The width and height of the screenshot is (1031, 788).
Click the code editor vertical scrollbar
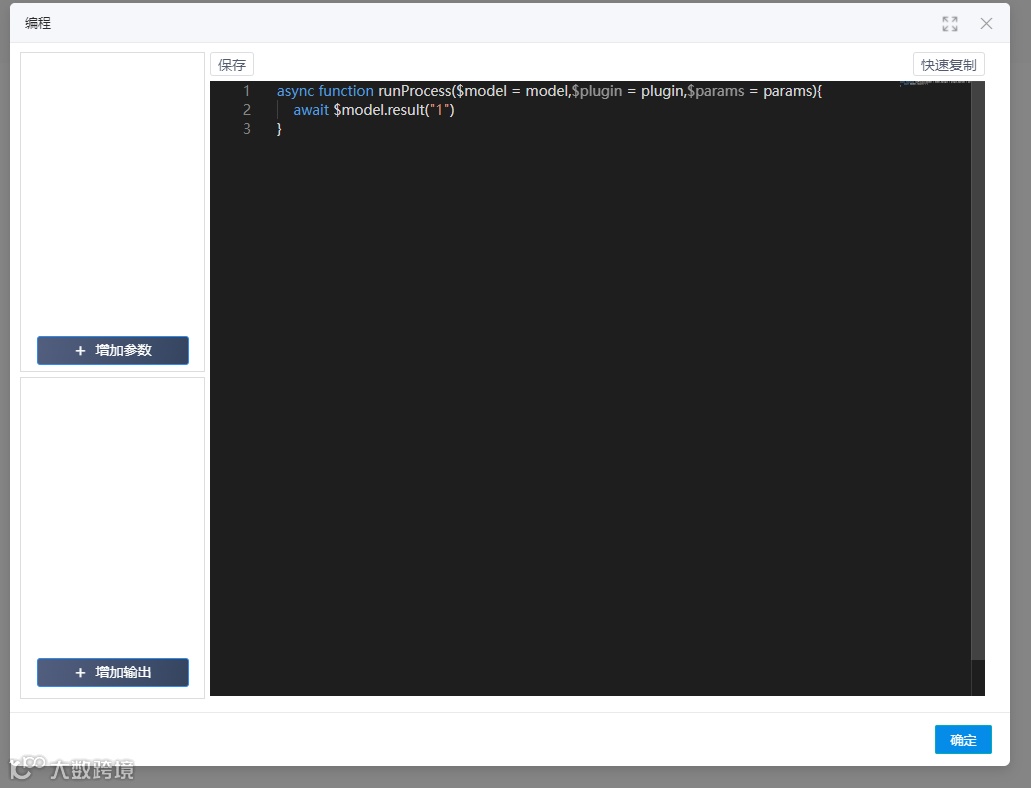(978, 370)
